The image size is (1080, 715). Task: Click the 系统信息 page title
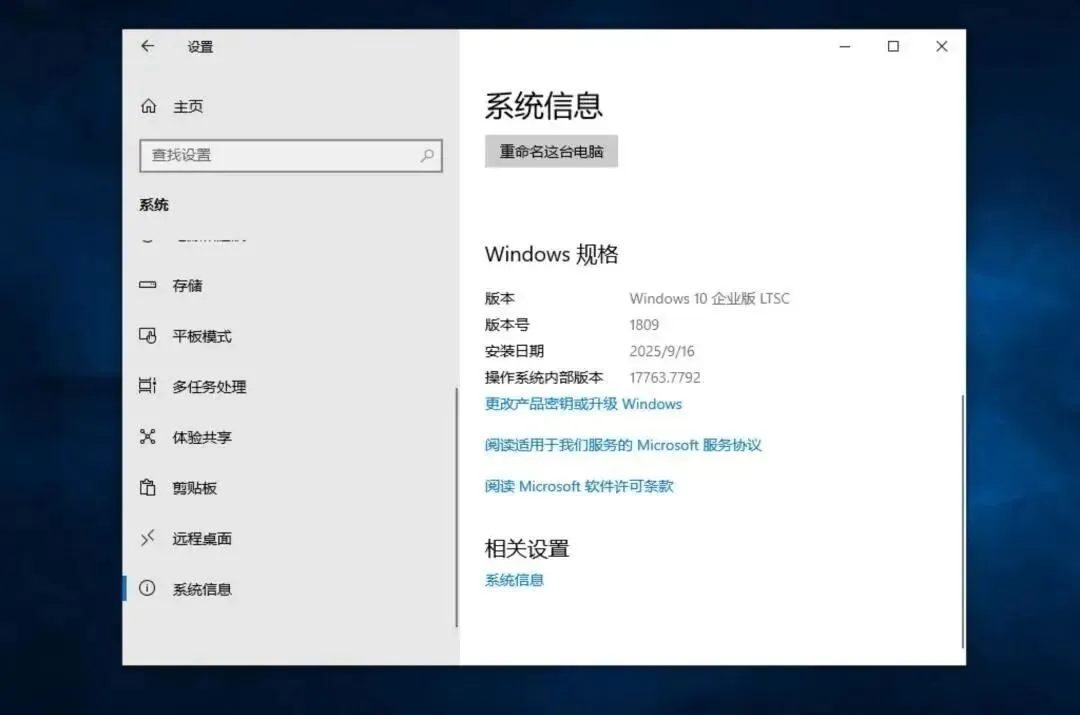[543, 106]
